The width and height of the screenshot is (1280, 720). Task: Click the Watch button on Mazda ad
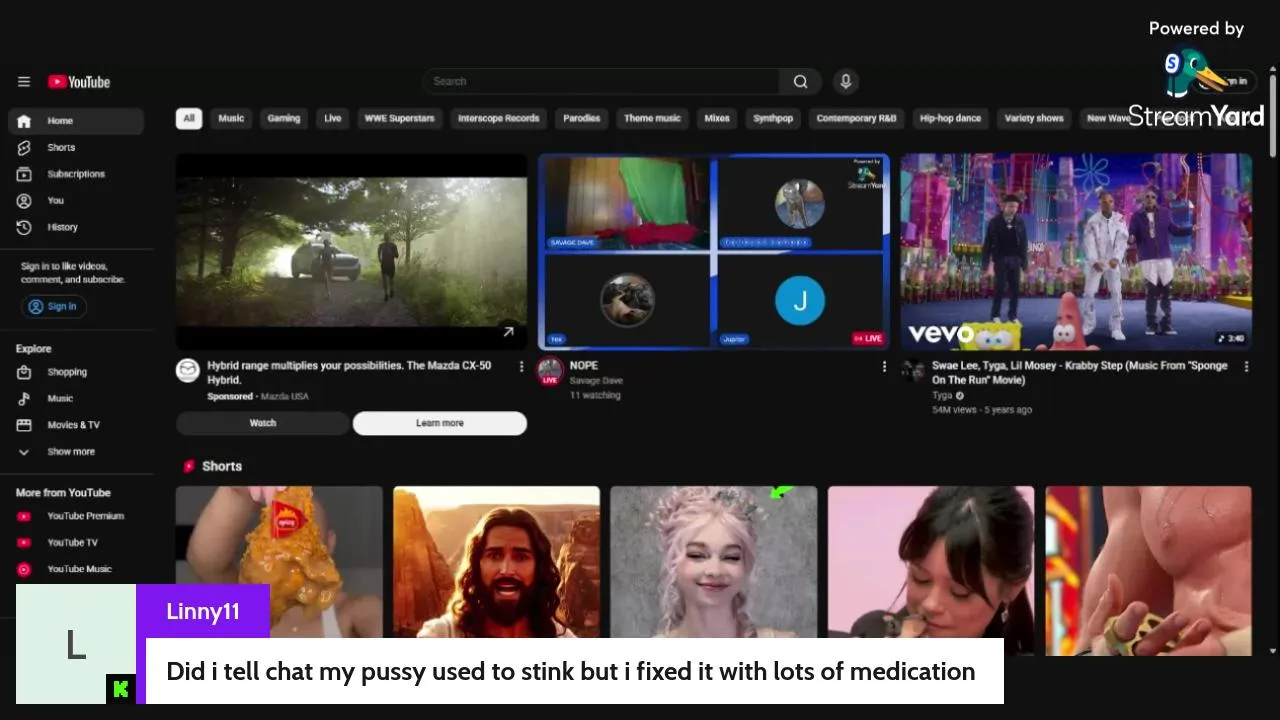263,423
